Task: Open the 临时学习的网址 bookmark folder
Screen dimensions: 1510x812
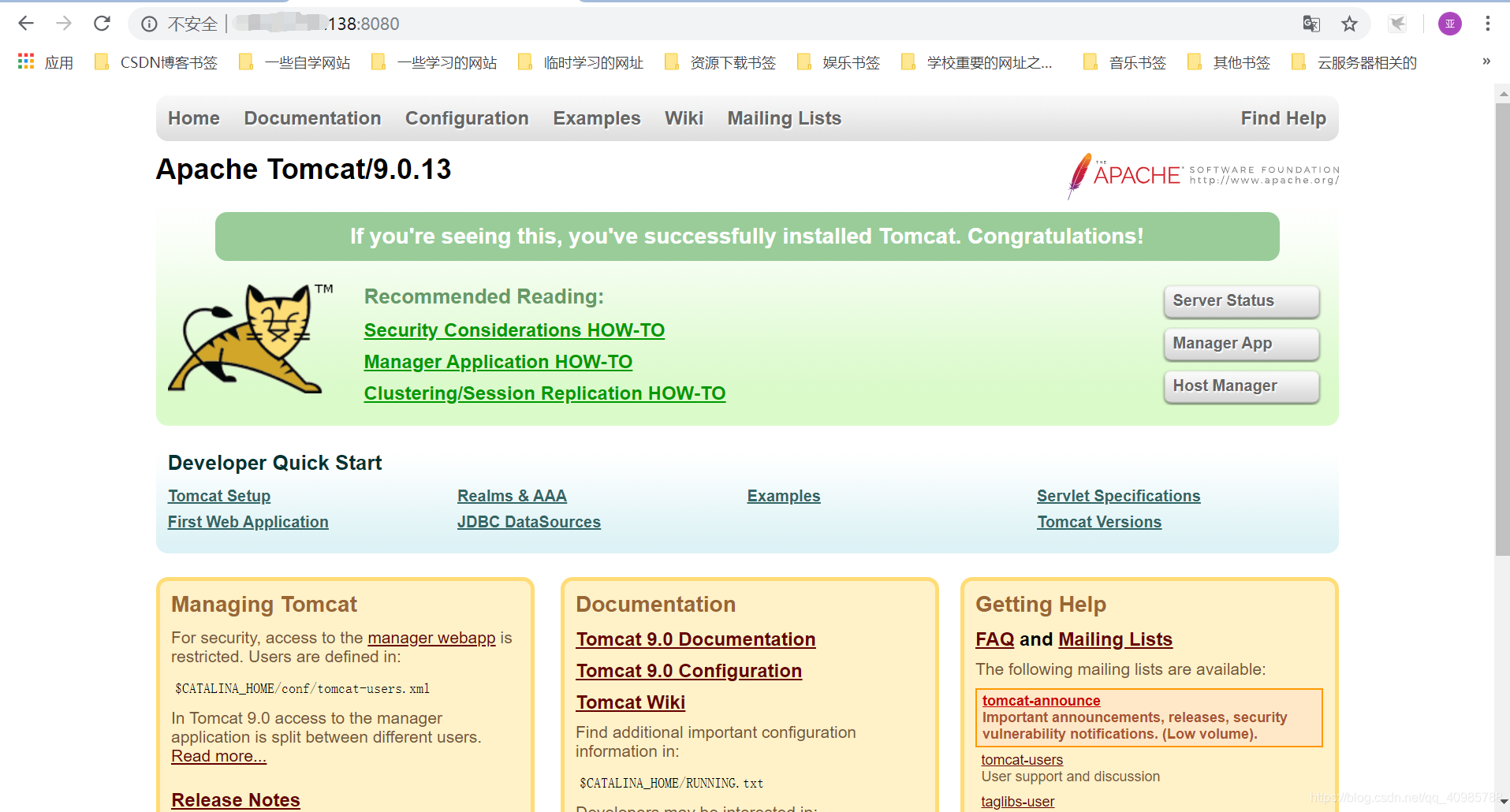Action: pos(580,62)
